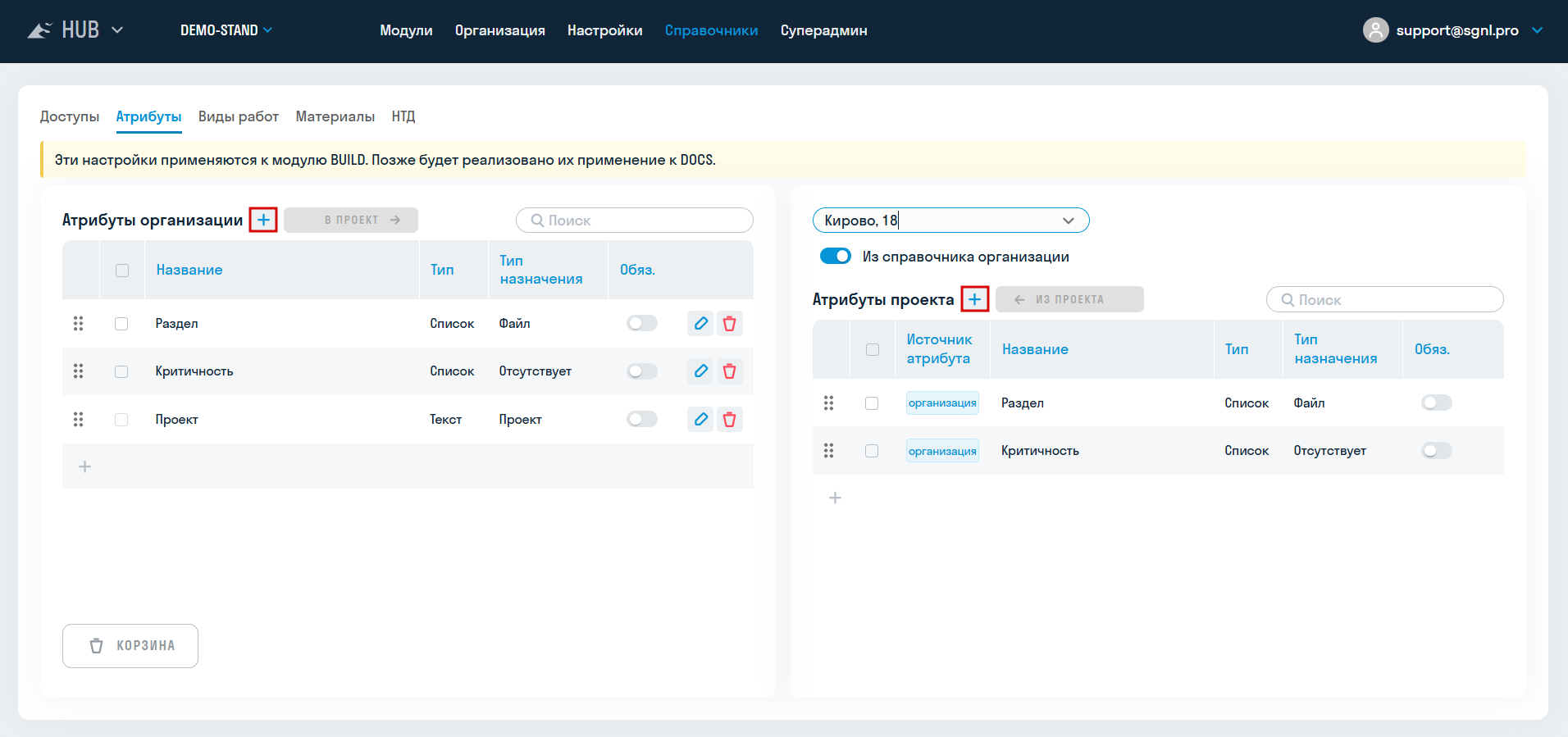Open the Суперадмин menu
1568x737 pixels.
point(824,30)
